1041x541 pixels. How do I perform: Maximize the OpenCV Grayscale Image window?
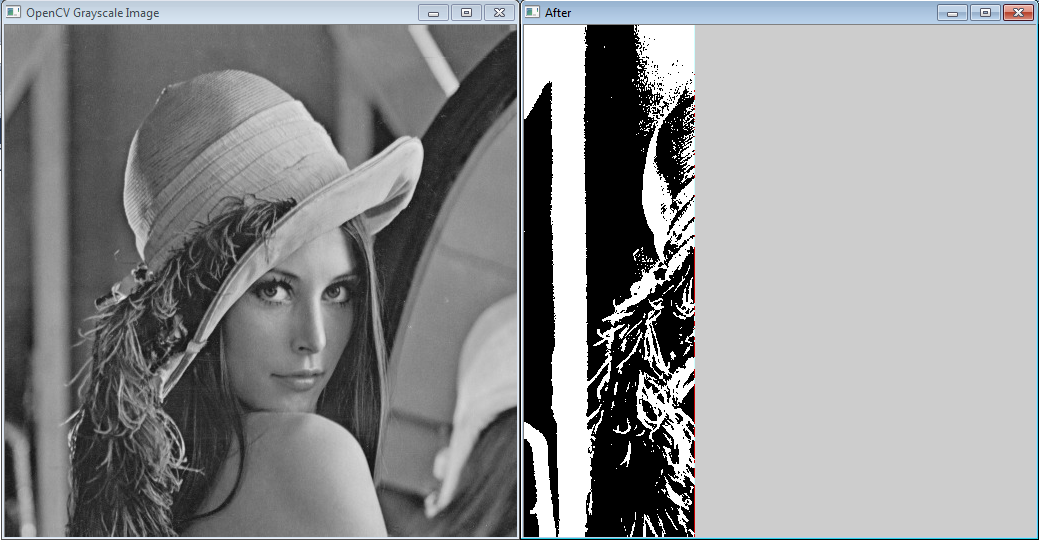coord(465,13)
